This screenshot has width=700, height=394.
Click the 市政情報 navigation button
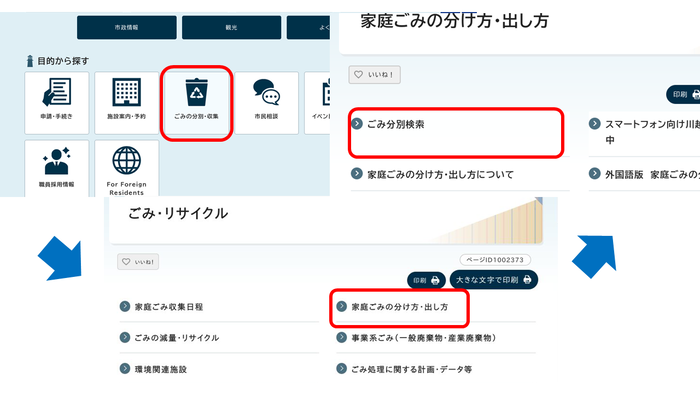click(x=127, y=28)
